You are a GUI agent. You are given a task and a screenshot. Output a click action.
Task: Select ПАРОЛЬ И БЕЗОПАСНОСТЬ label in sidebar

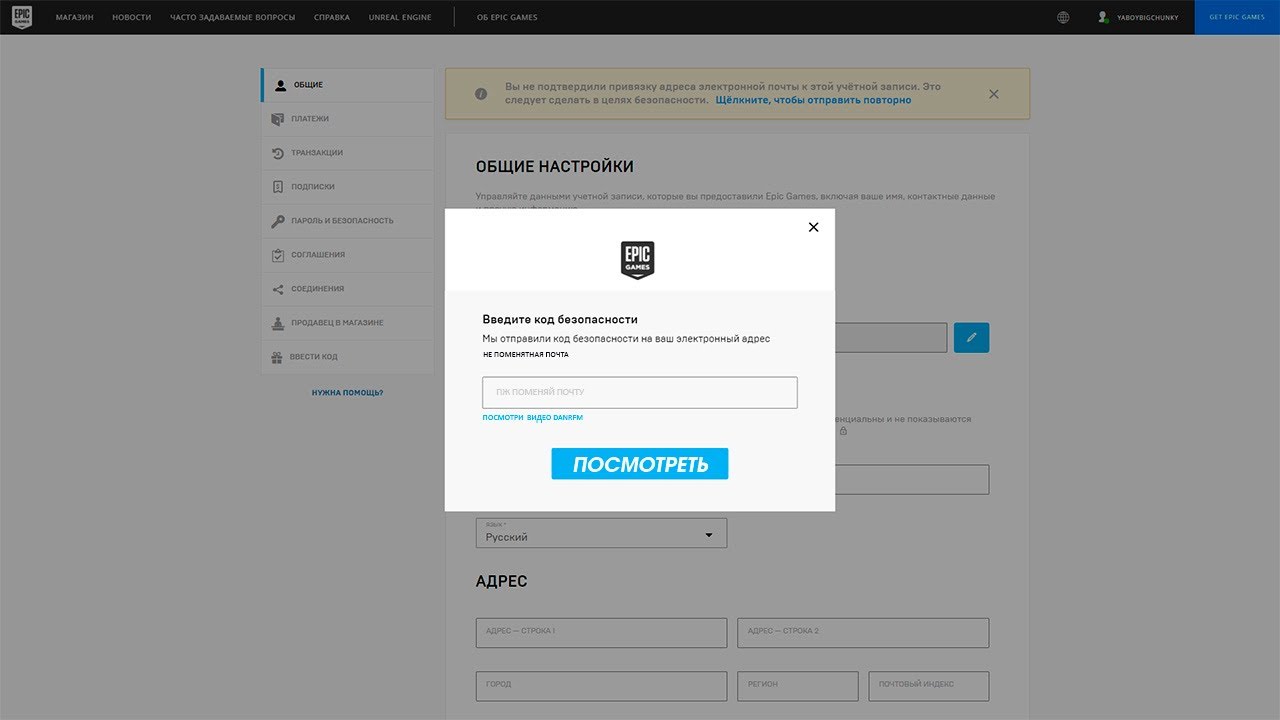coord(342,221)
